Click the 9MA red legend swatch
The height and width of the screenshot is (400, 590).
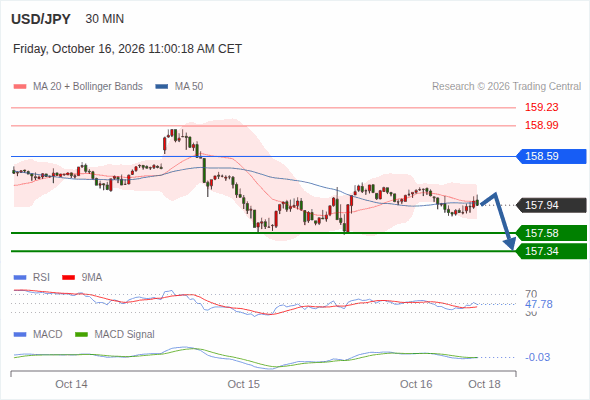tap(68, 278)
